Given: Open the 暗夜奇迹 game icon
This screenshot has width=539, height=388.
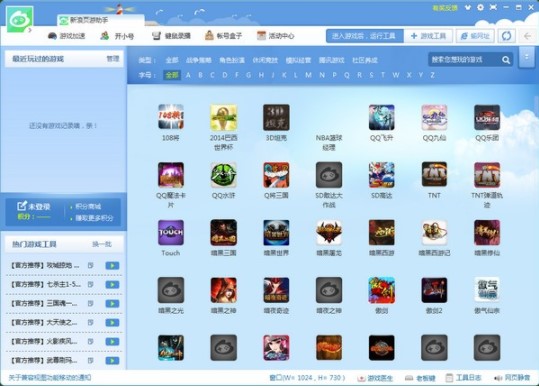Looking at the screenshot, I should pos(276,290).
